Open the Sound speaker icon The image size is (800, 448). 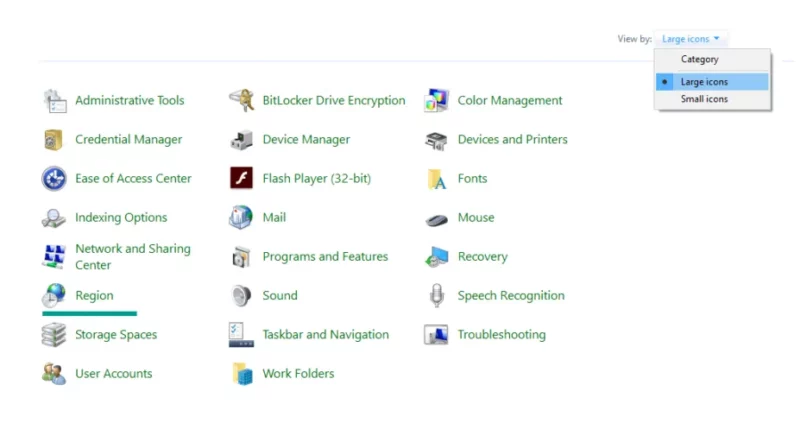[x=241, y=295]
